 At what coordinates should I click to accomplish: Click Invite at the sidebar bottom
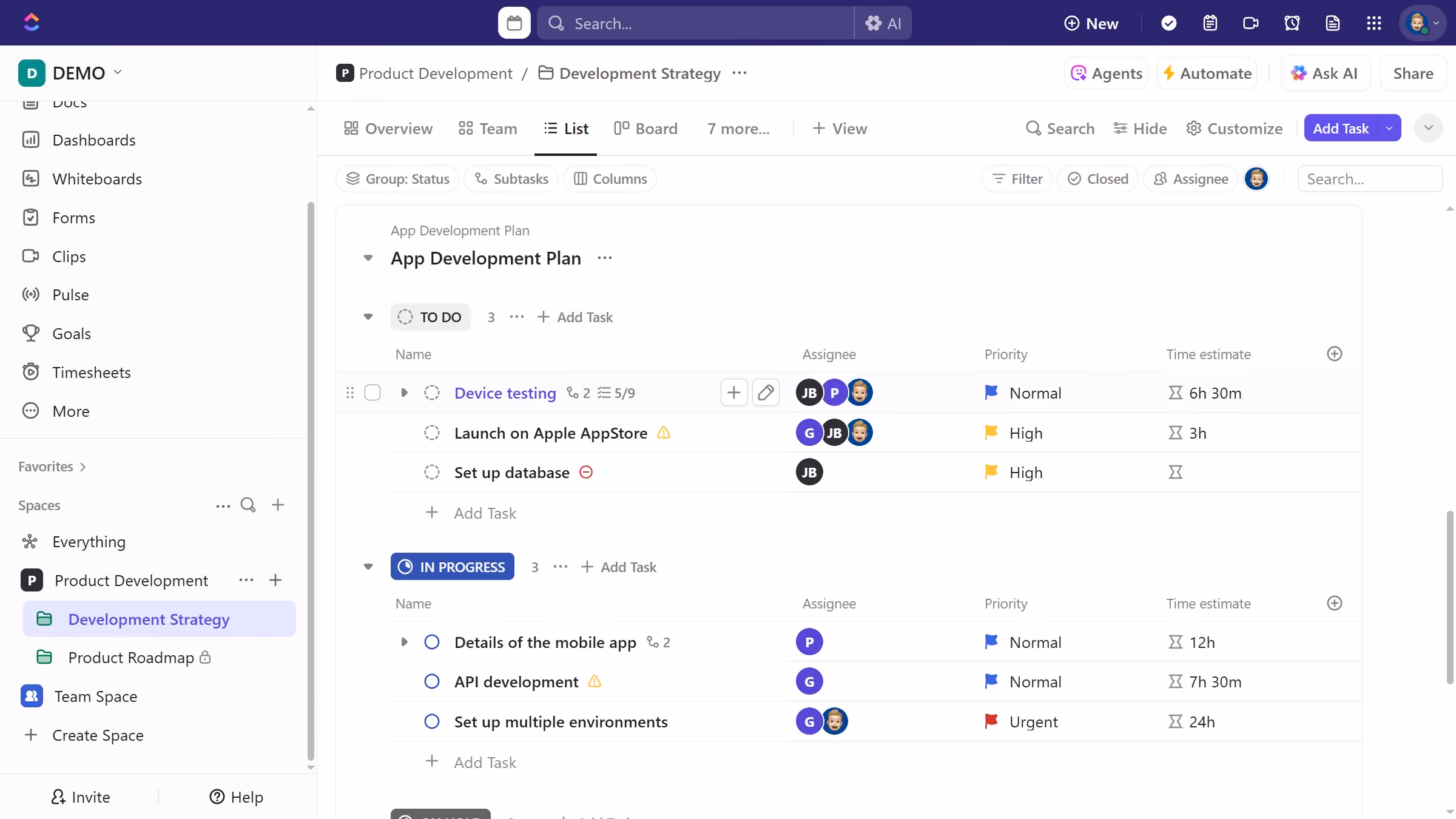tap(80, 797)
